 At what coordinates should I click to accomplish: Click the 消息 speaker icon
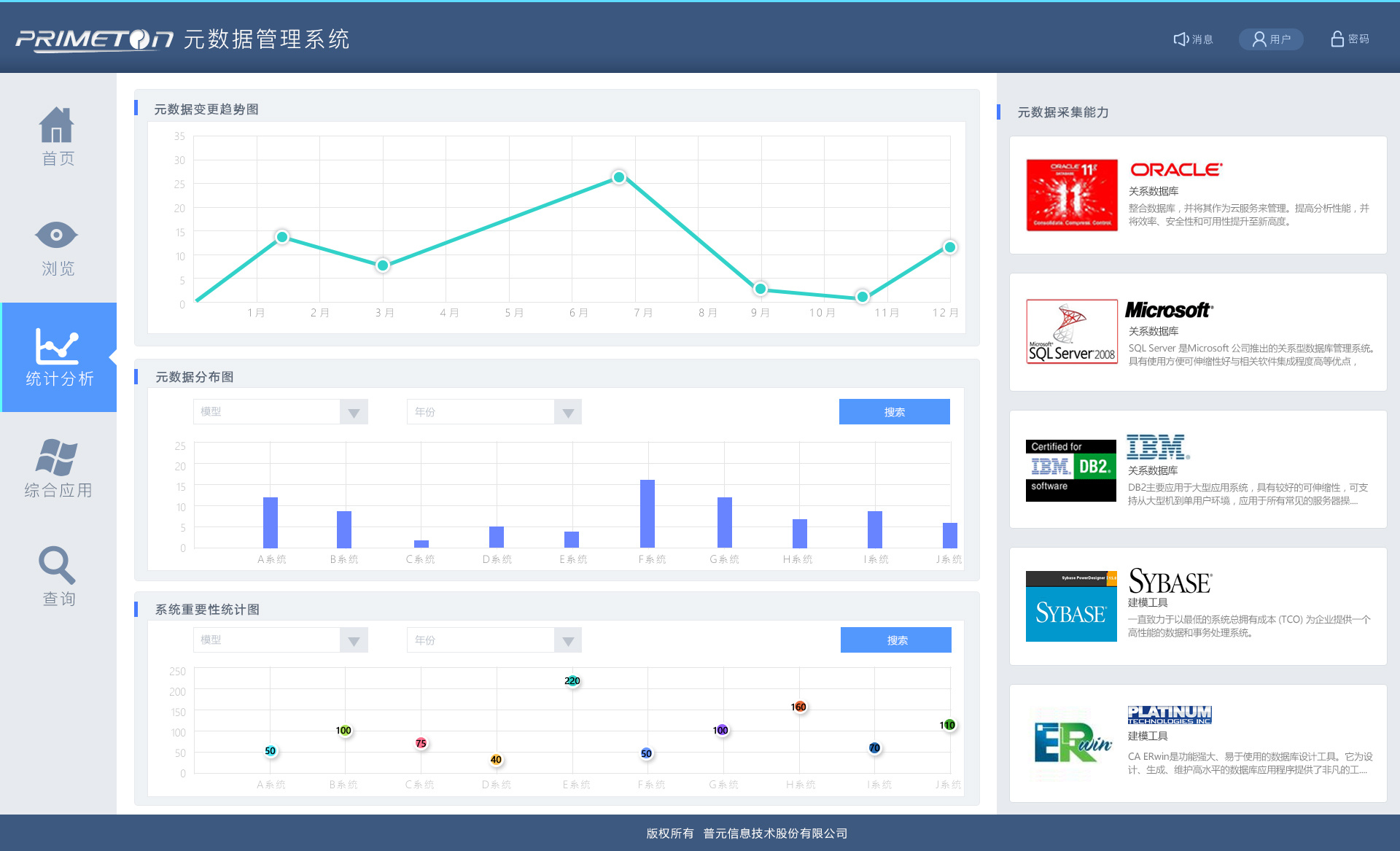pos(1181,39)
